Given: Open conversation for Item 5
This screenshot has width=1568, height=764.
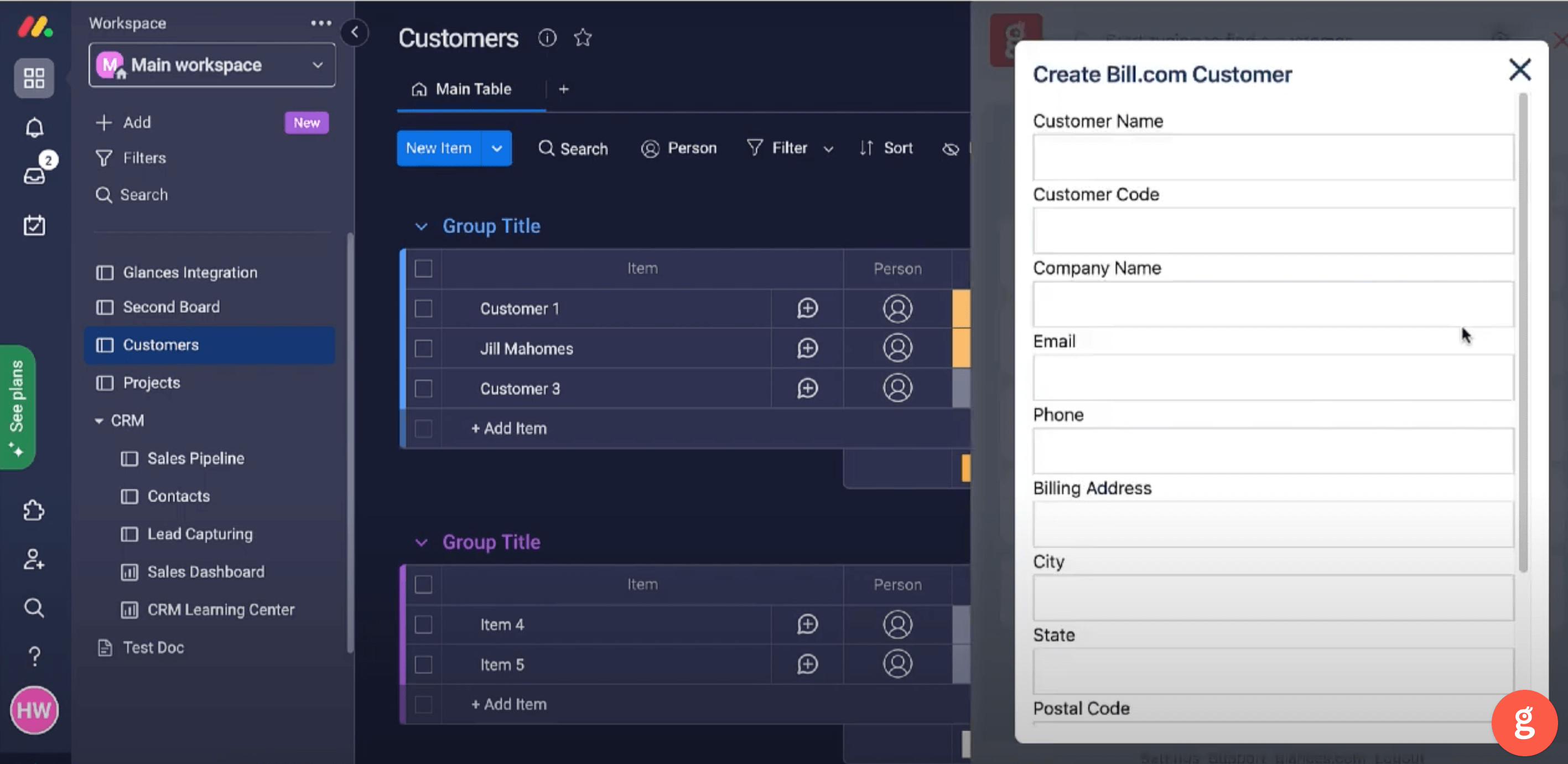Looking at the screenshot, I should 807,664.
